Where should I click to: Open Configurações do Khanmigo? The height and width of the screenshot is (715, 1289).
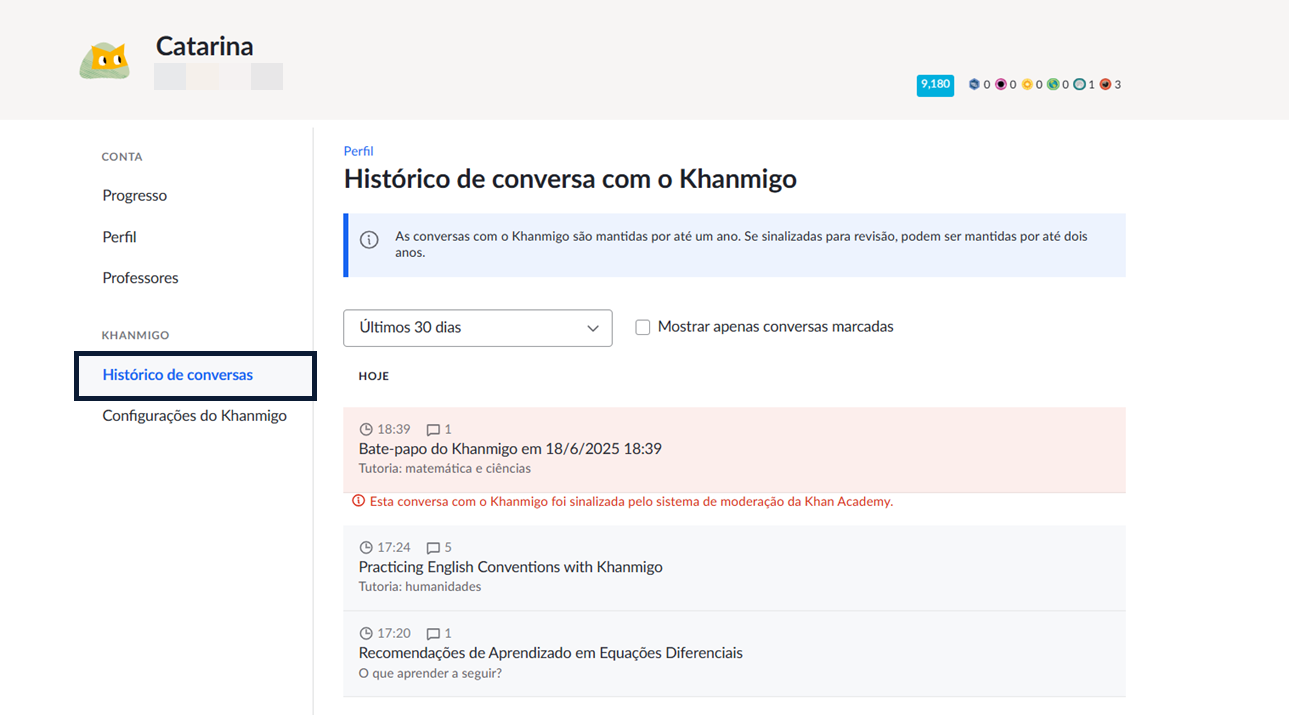(x=194, y=416)
